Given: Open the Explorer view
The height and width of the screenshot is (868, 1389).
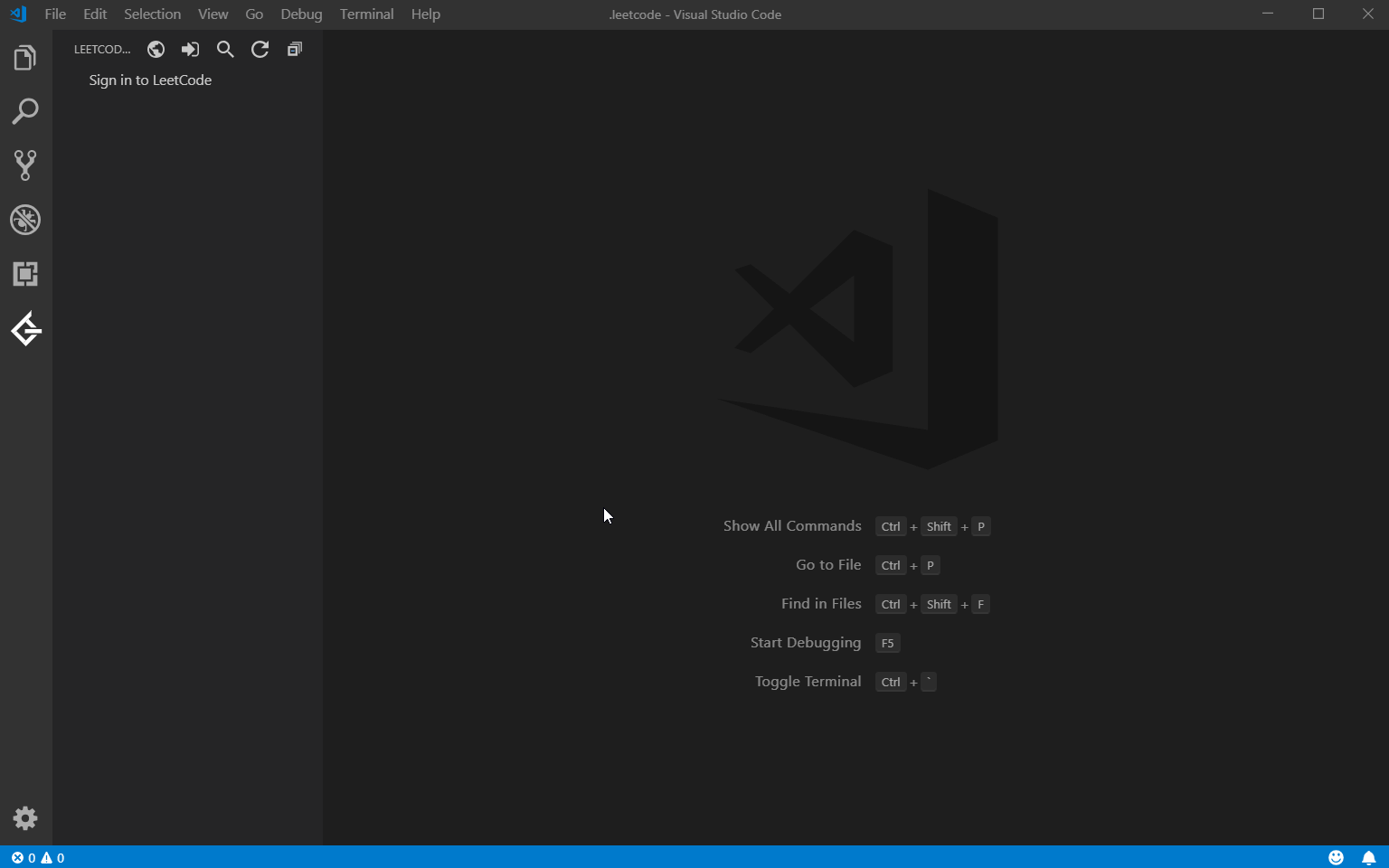Looking at the screenshot, I should (24, 57).
